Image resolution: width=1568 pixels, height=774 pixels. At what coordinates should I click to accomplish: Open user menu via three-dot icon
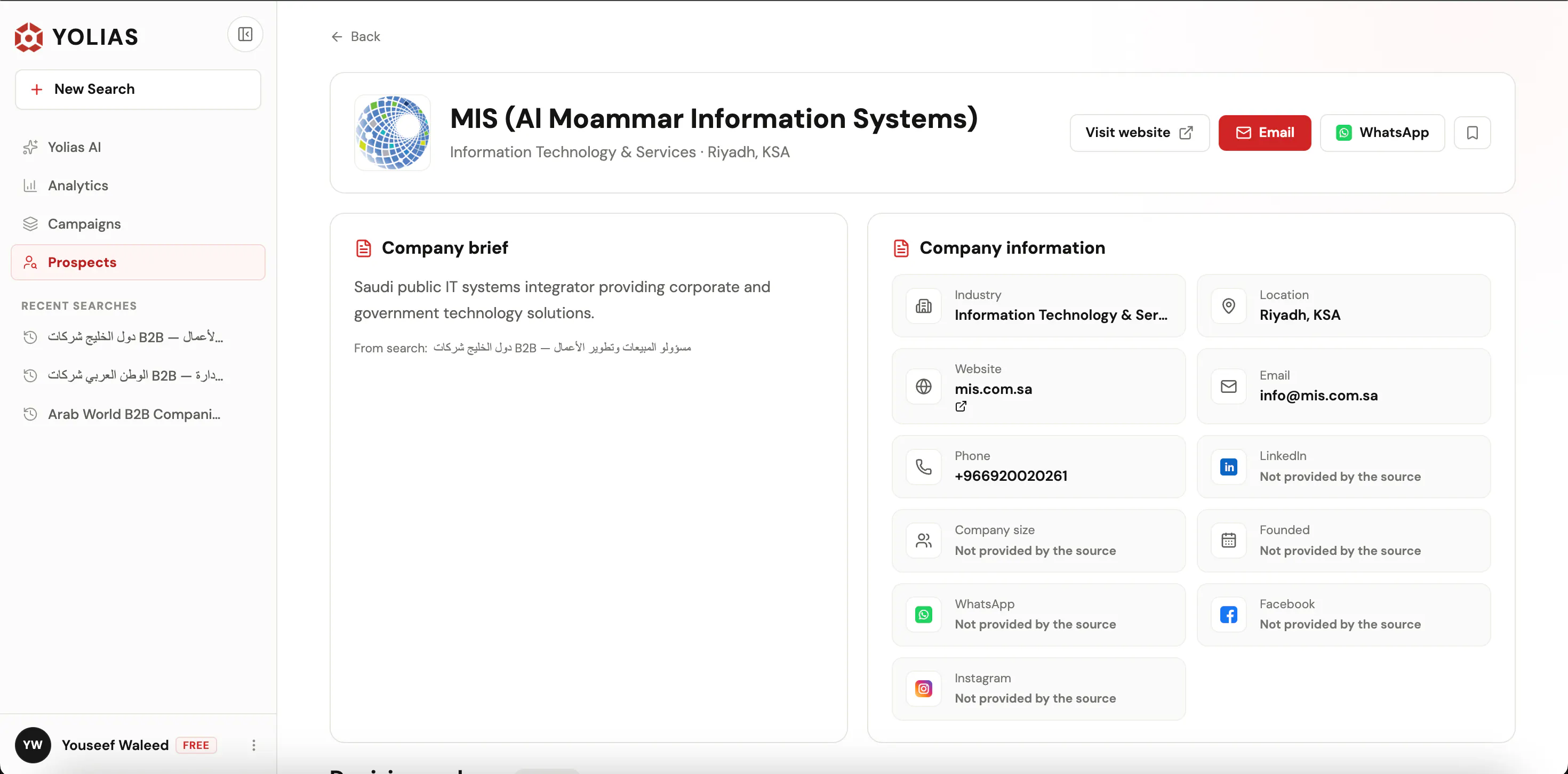pyautogui.click(x=254, y=745)
